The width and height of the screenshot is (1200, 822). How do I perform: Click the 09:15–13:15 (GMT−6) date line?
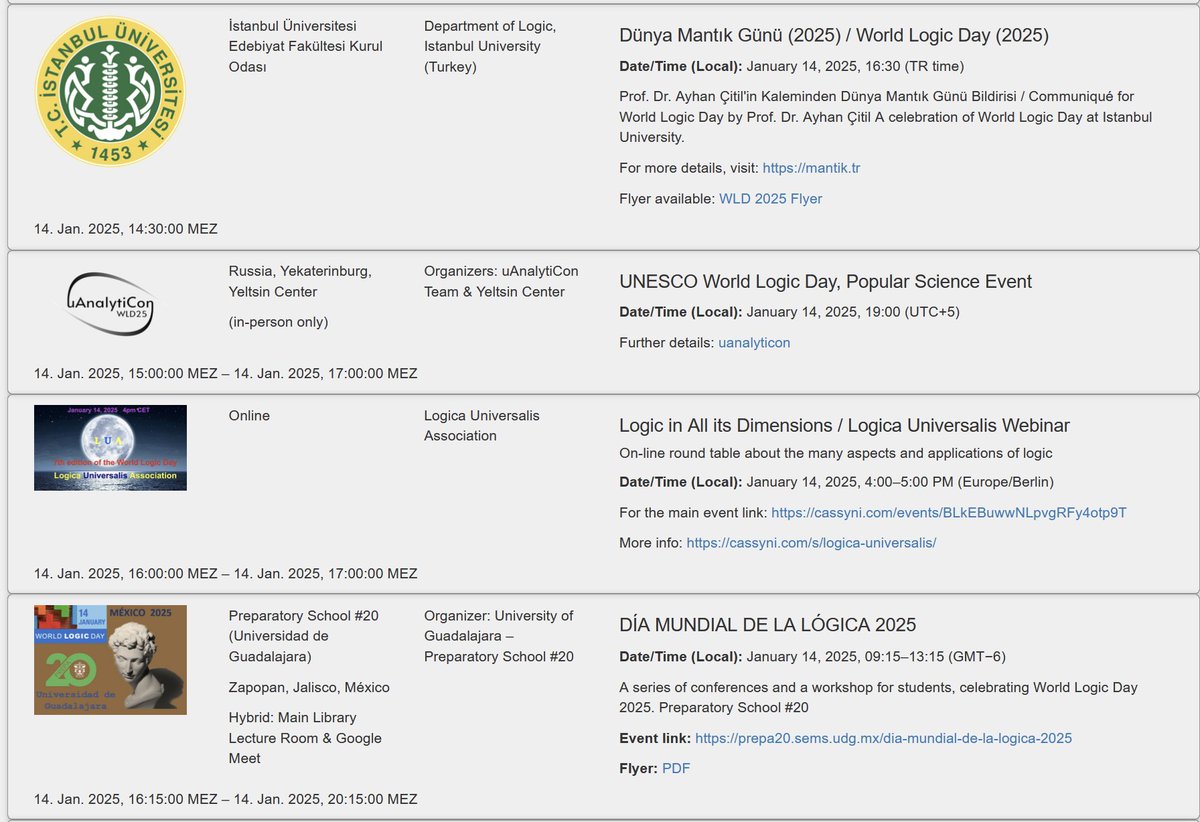point(812,657)
